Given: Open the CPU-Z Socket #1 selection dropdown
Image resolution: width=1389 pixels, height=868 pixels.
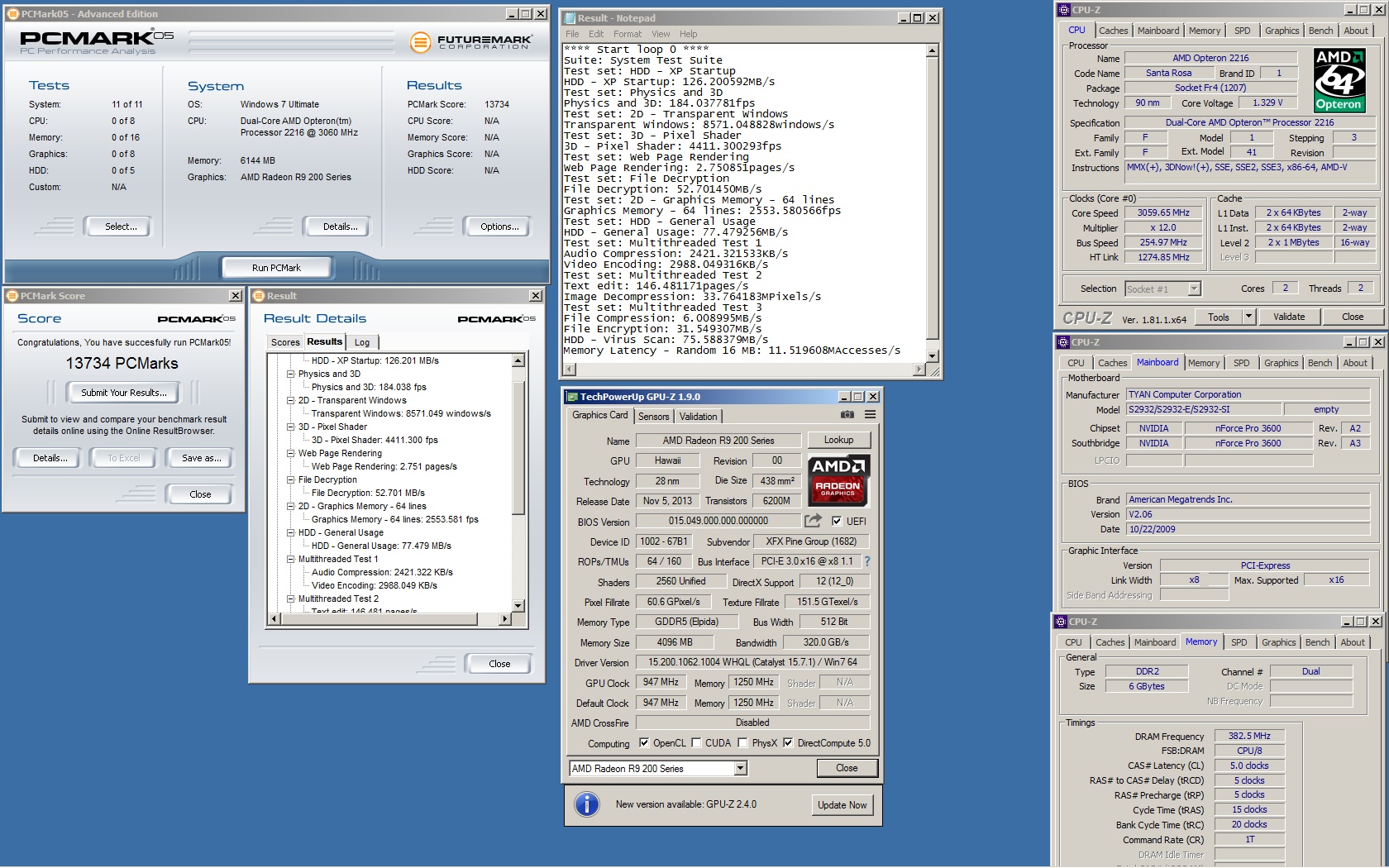Looking at the screenshot, I should 1193,289.
